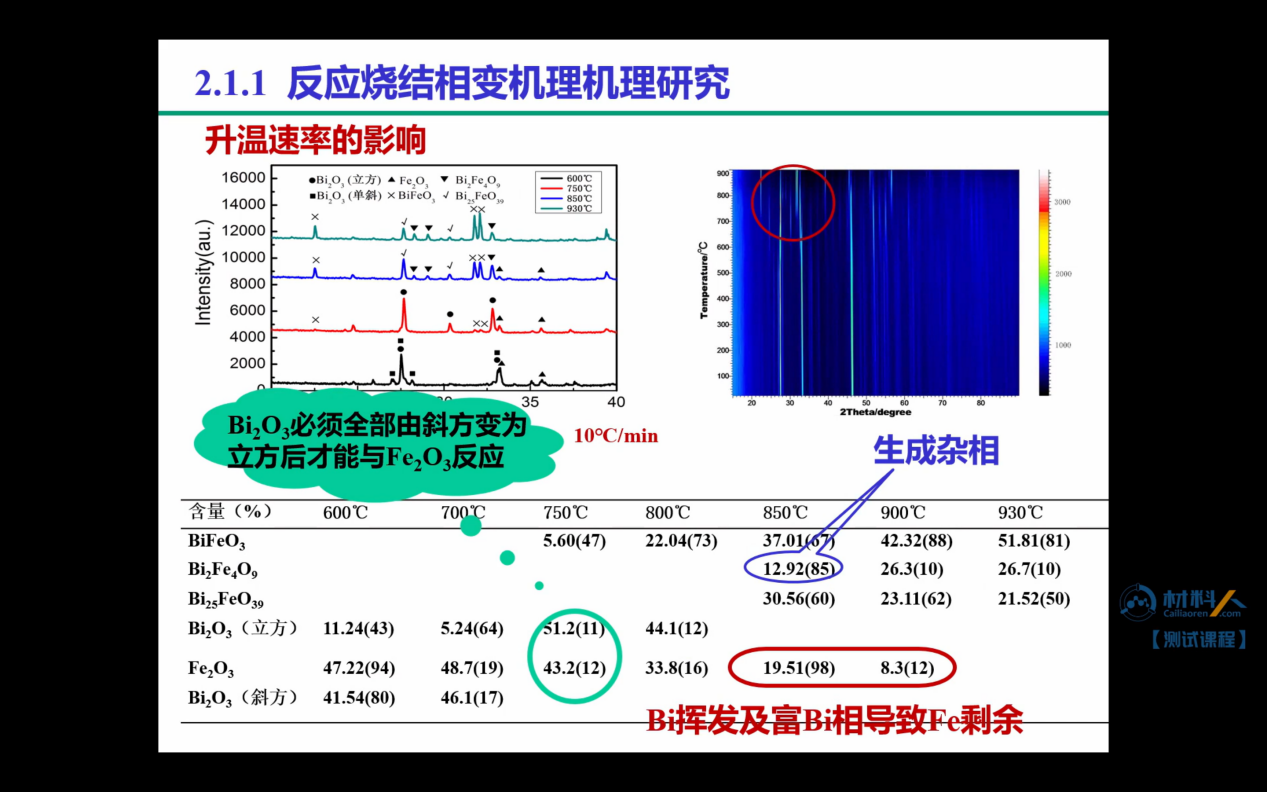Click the table cell "26.7(10)"
The image size is (1267, 792).
[1029, 569]
